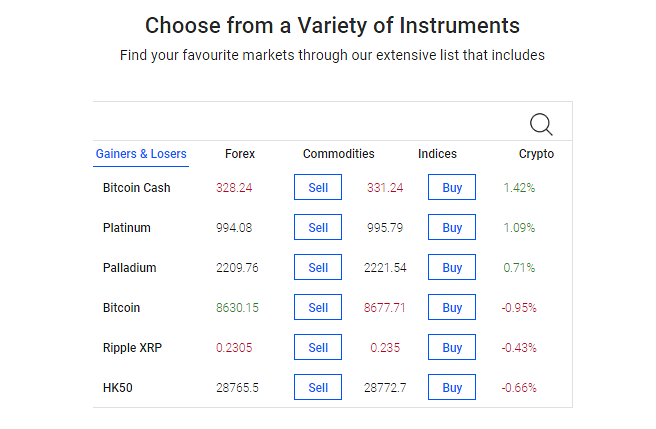Viewport: 656px width, 429px height.
Task: Buy Bitcoin Cash at 331.24
Action: point(452,187)
